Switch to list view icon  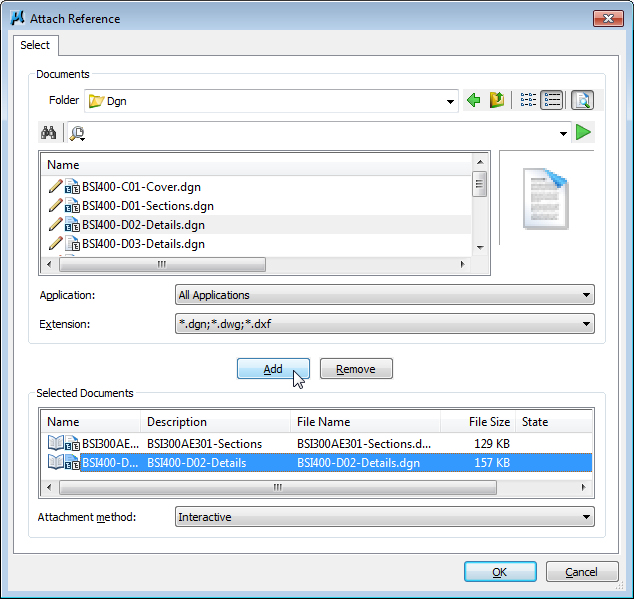click(528, 100)
